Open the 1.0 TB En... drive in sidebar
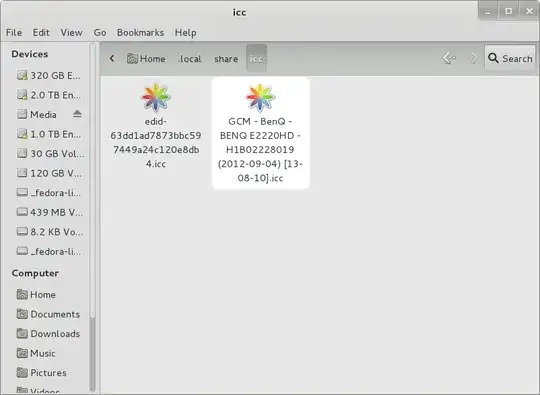The image size is (540, 395). (49, 134)
